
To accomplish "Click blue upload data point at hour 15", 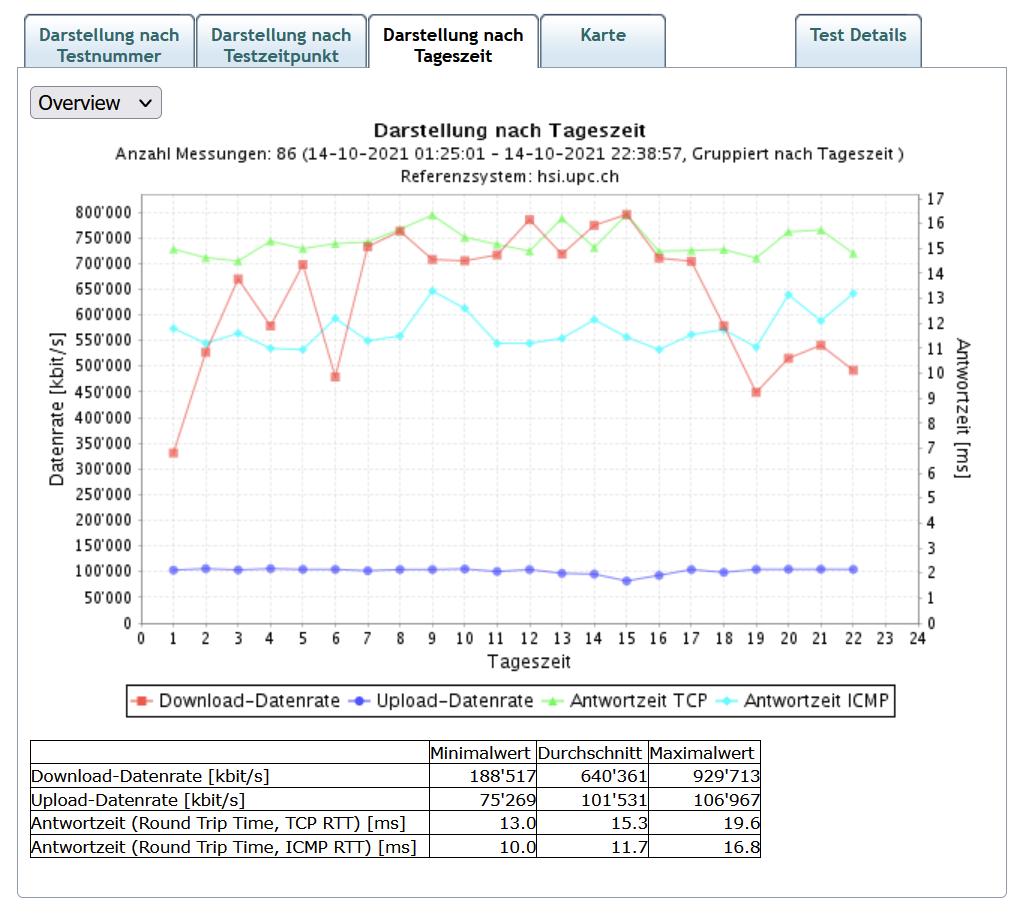I will 627,581.
